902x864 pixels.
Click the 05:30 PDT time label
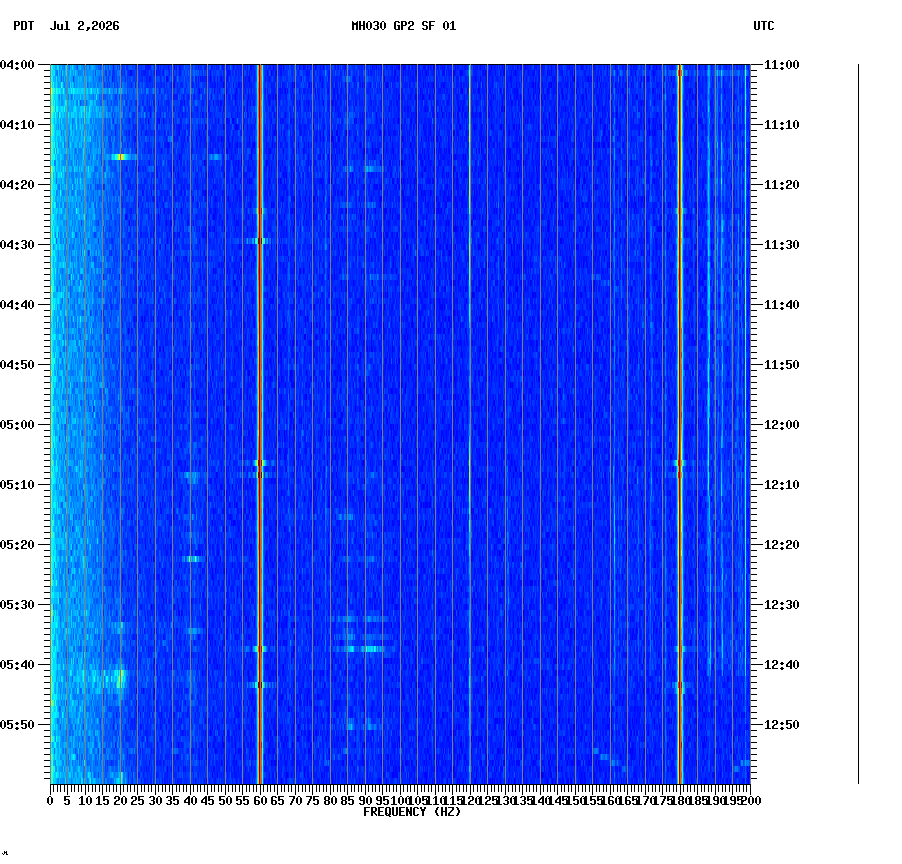[17, 605]
